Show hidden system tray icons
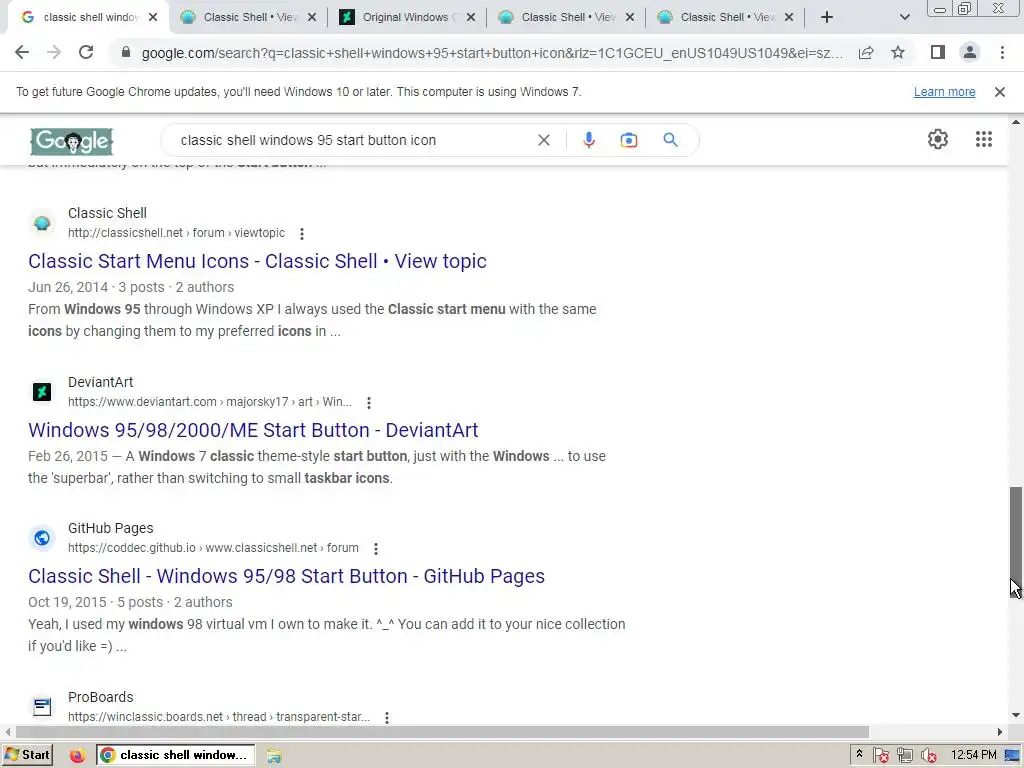 point(859,754)
